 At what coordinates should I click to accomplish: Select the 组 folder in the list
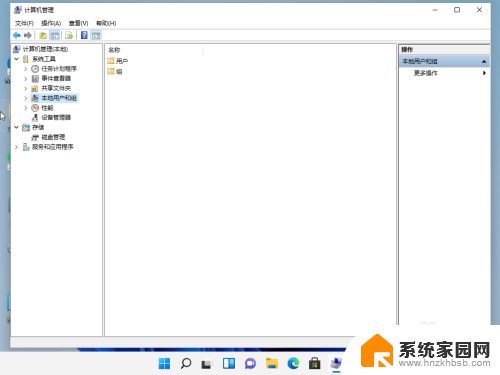(x=119, y=72)
